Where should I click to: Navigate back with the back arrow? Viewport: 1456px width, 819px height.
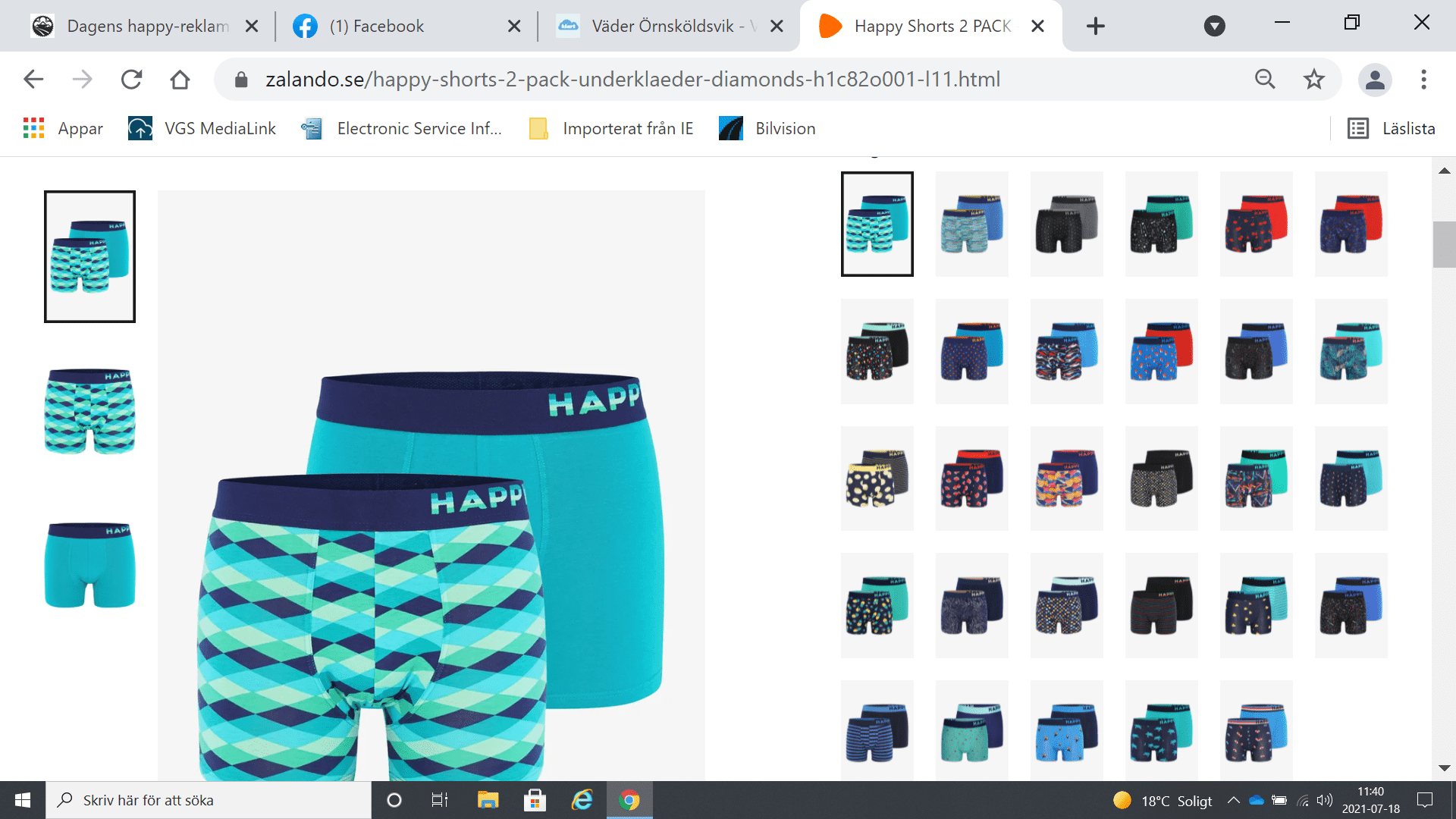tap(33, 79)
